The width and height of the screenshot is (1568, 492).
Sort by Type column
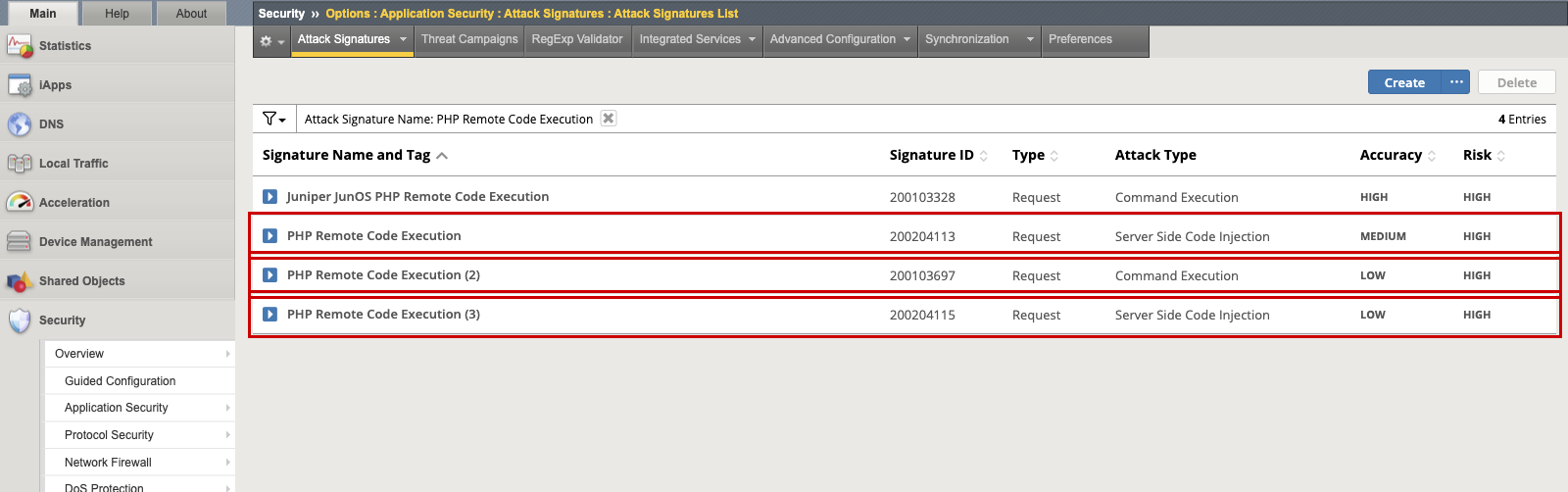tap(1035, 155)
